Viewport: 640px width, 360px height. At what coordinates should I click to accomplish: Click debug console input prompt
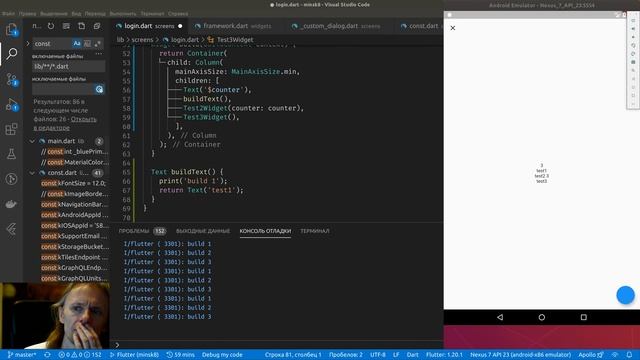coord(278,345)
